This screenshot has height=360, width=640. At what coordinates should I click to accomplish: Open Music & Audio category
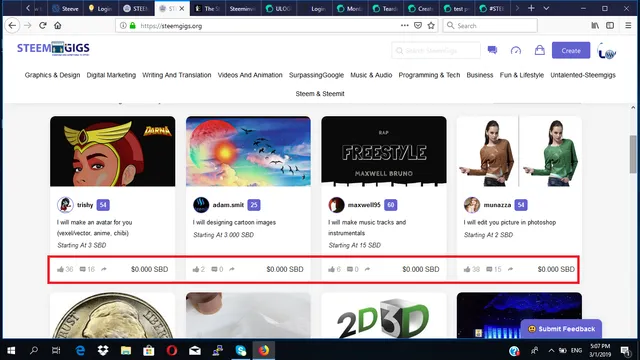click(x=371, y=75)
